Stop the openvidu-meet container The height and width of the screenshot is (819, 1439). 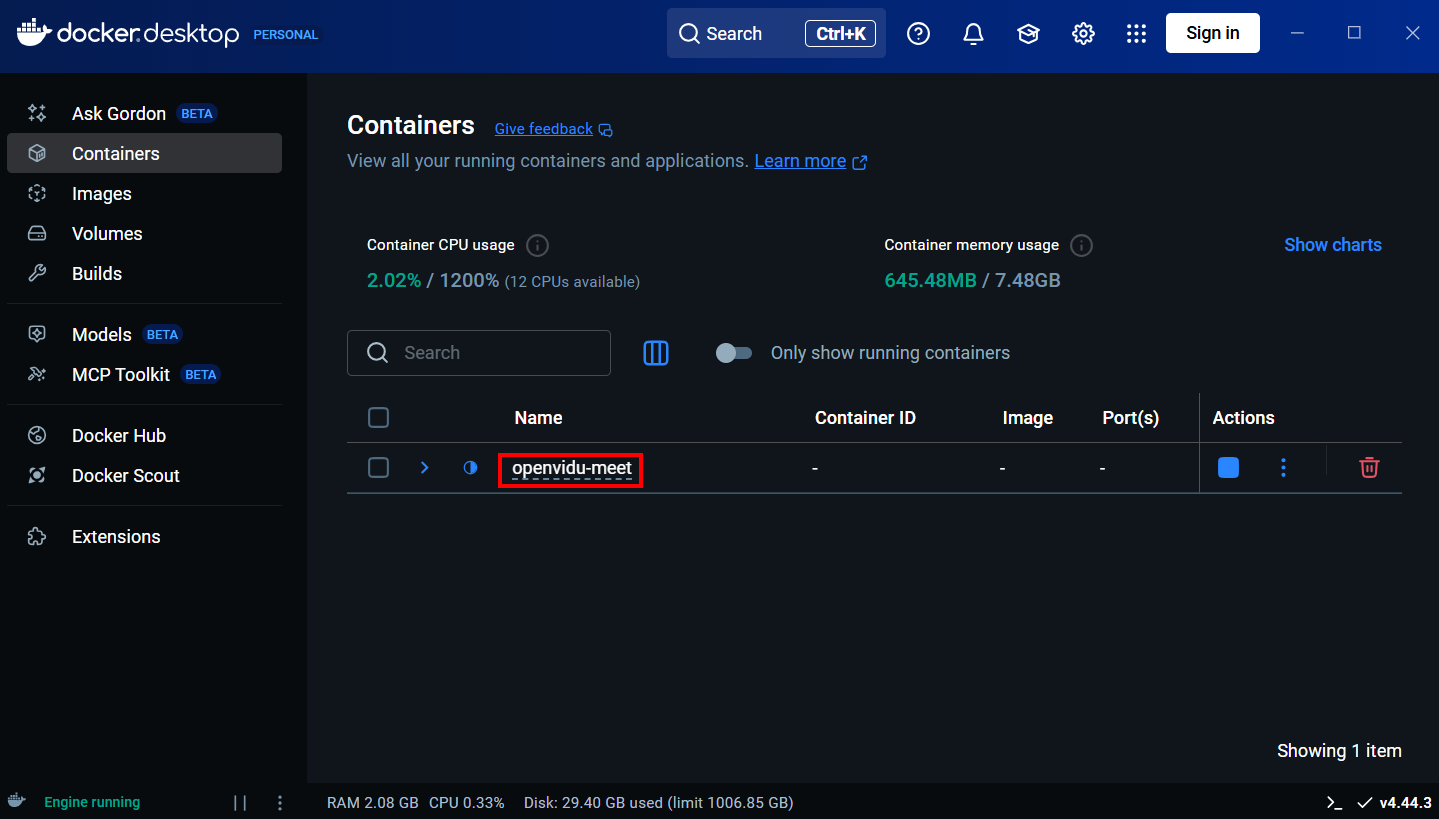1228,467
